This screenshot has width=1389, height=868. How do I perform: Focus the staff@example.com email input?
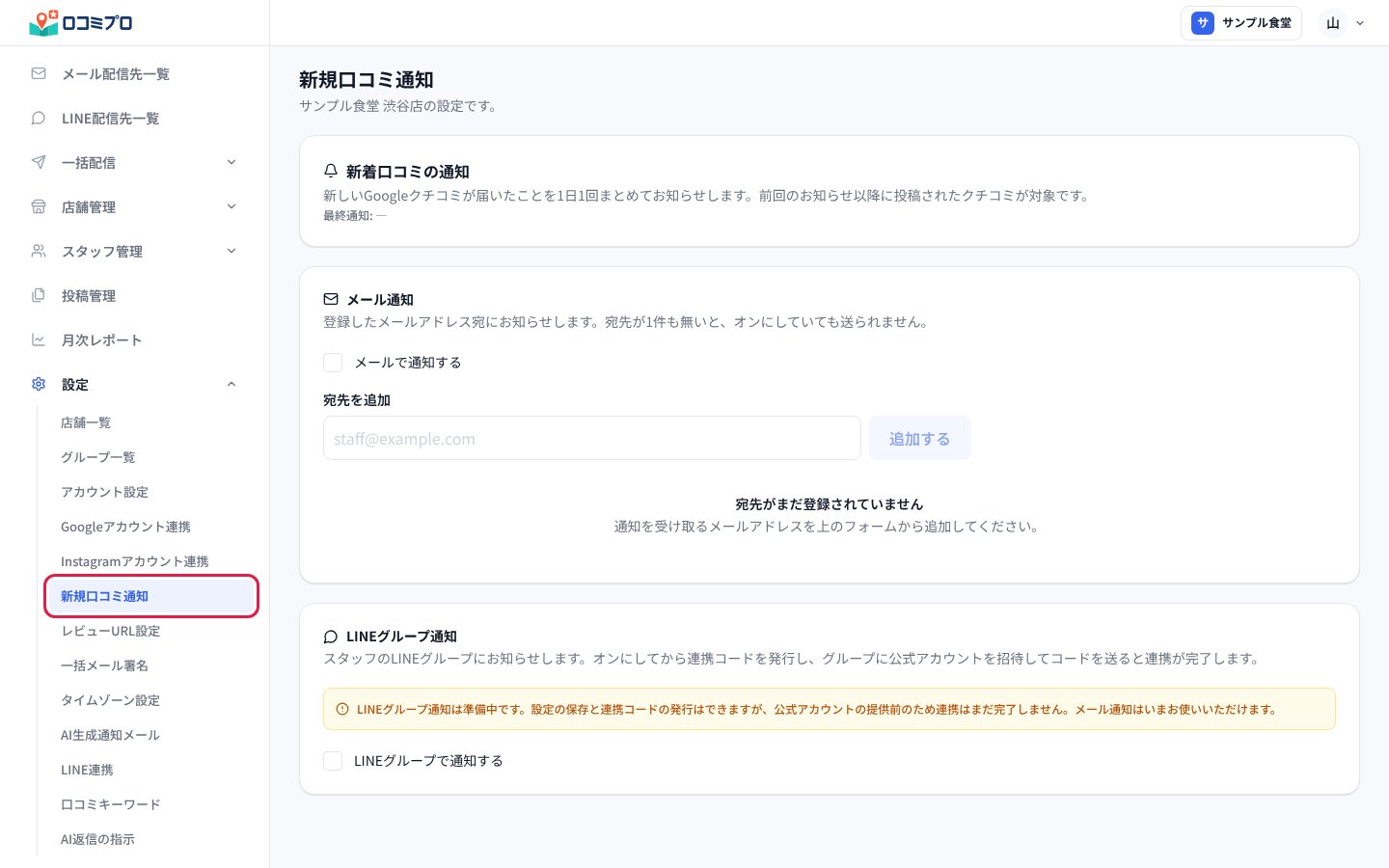tap(592, 439)
